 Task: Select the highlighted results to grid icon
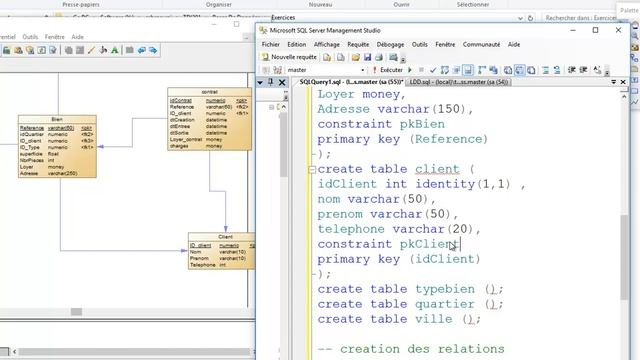(520, 70)
